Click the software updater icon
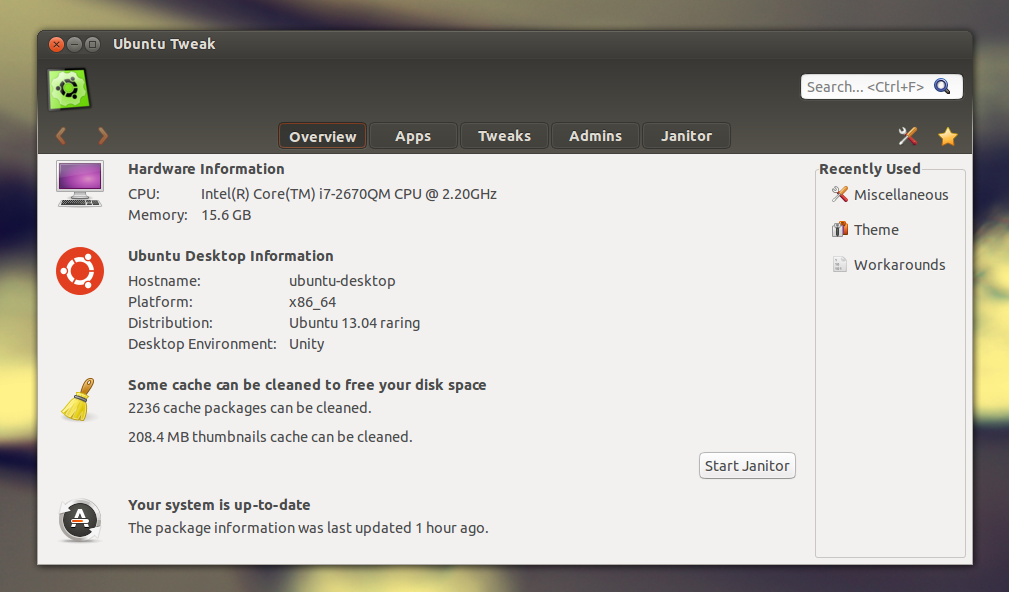The height and width of the screenshot is (592, 1009). pos(80,520)
